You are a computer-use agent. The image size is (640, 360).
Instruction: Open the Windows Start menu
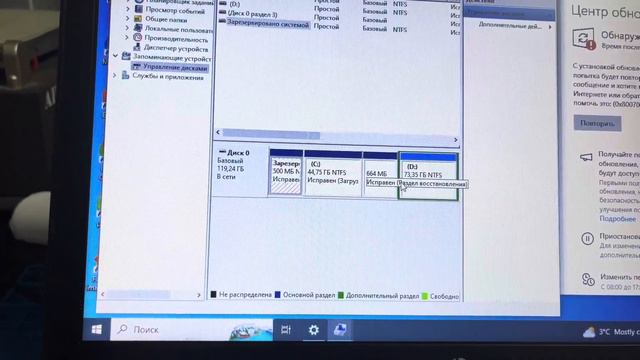(97, 329)
